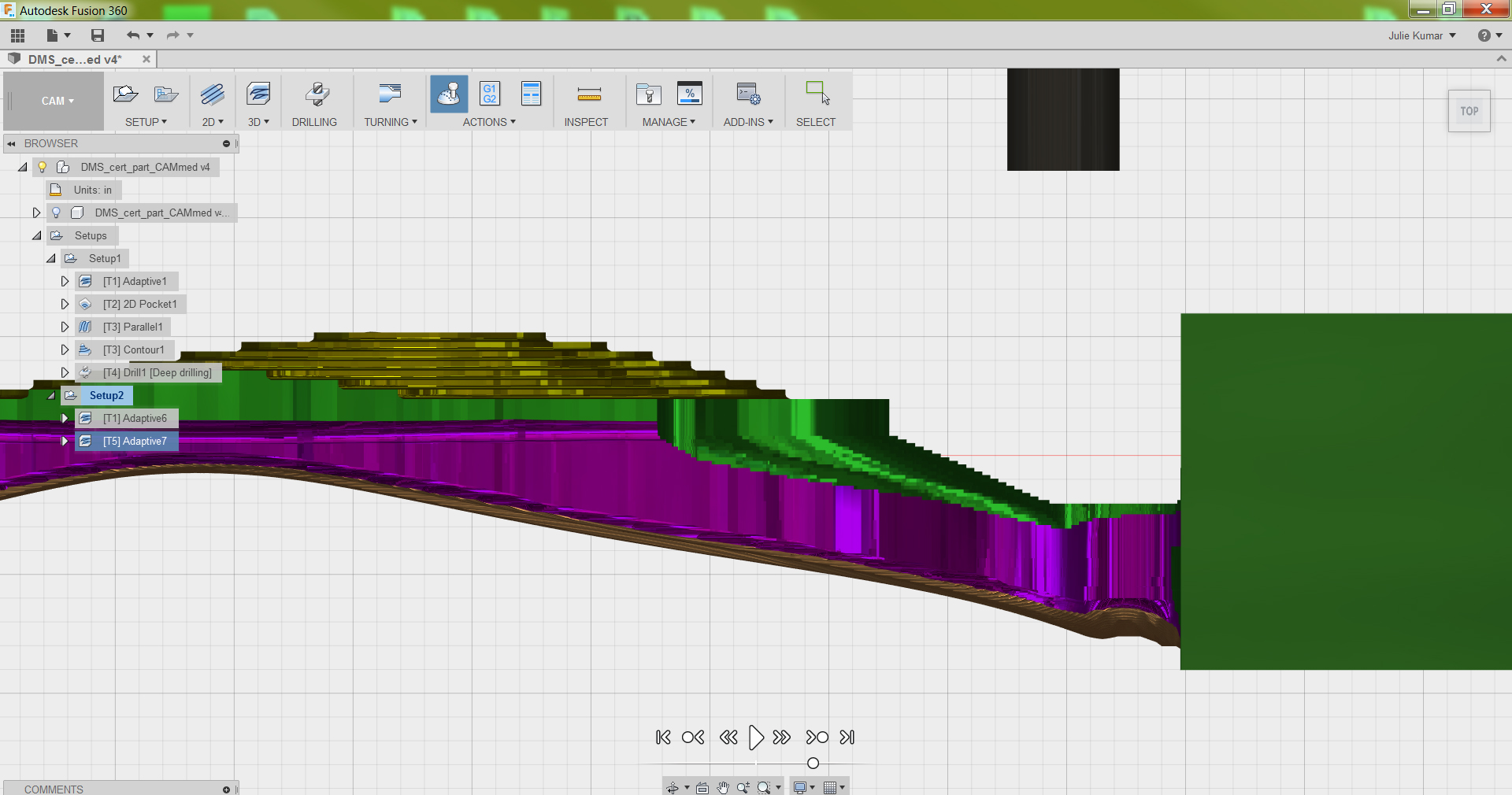Step to next operation in simulation
The width and height of the screenshot is (1512, 795).
coord(817,738)
